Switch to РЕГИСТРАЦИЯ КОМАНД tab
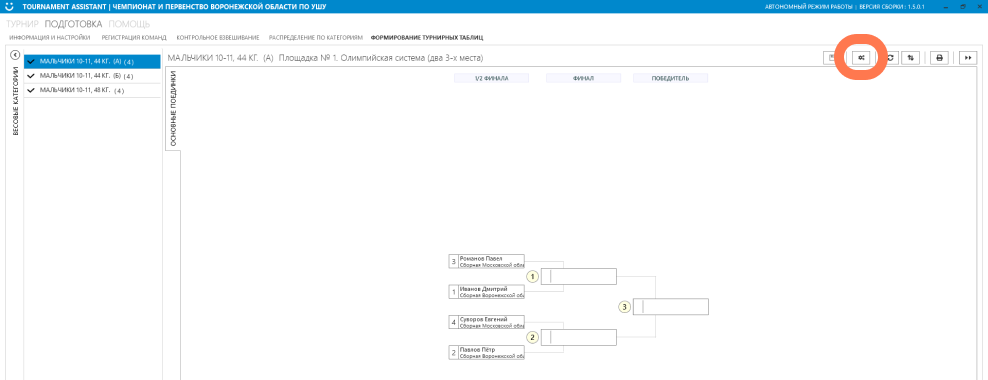The image size is (988, 380). tap(134, 38)
